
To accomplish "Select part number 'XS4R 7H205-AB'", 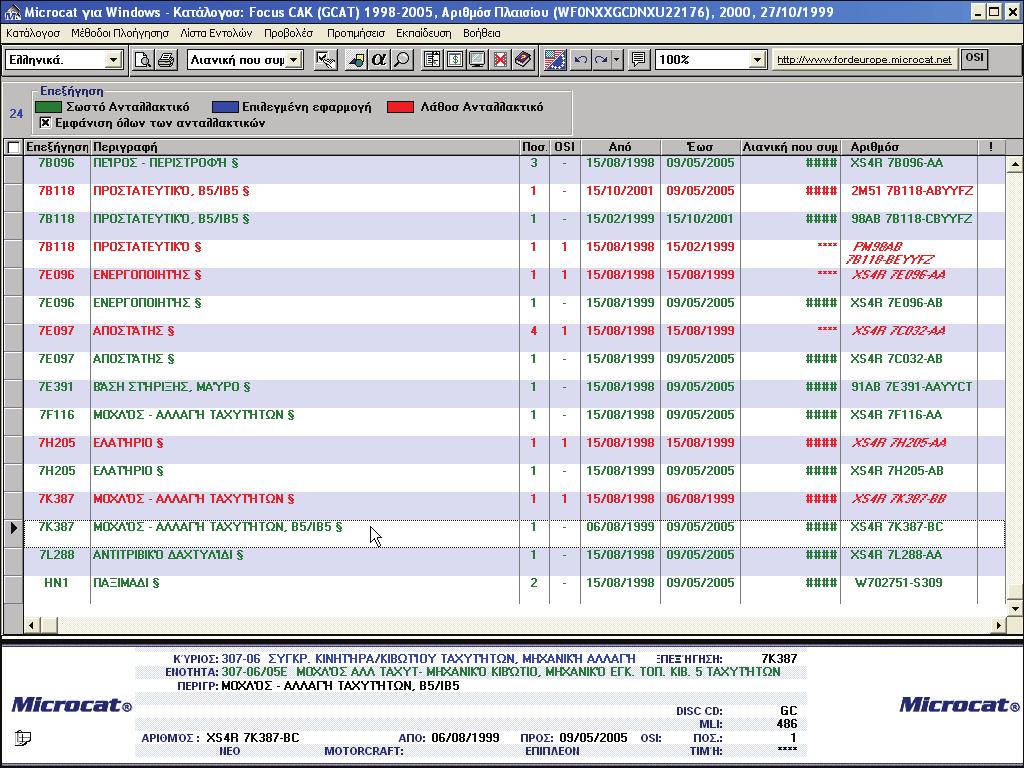I will point(897,472).
